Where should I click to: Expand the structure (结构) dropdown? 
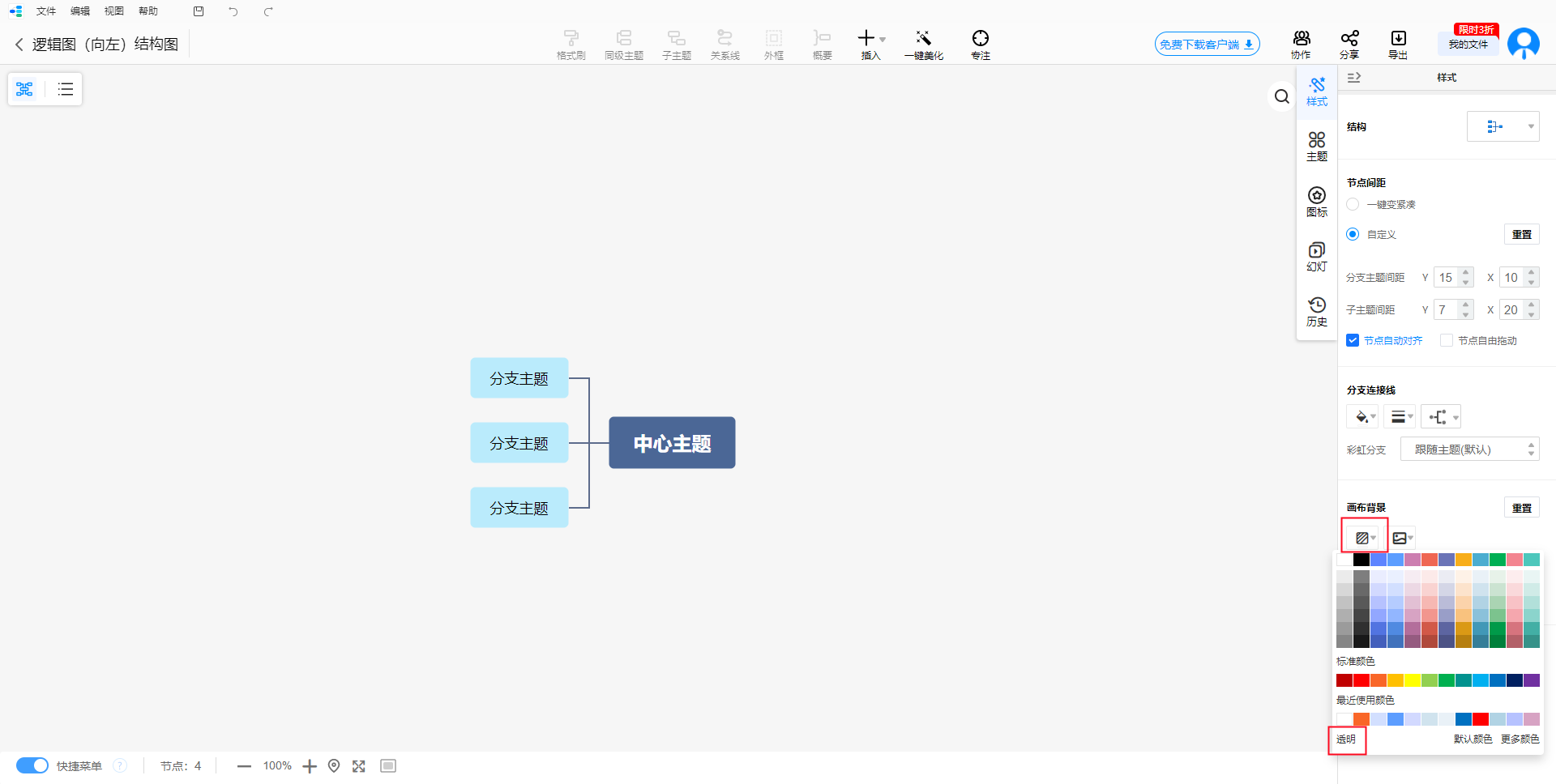1503,126
